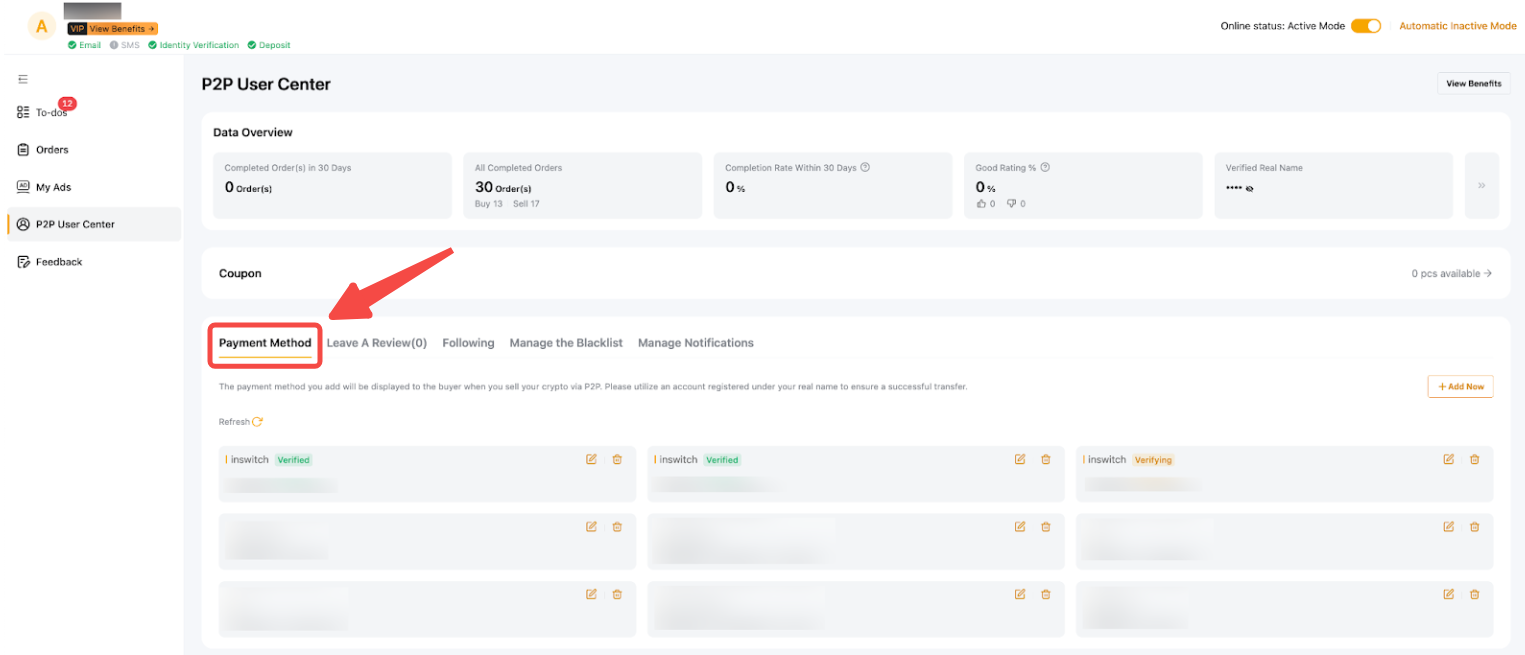Screen dimensions: 1525x655
Task: Open the Manage the Blacklist tab
Action: point(565,343)
